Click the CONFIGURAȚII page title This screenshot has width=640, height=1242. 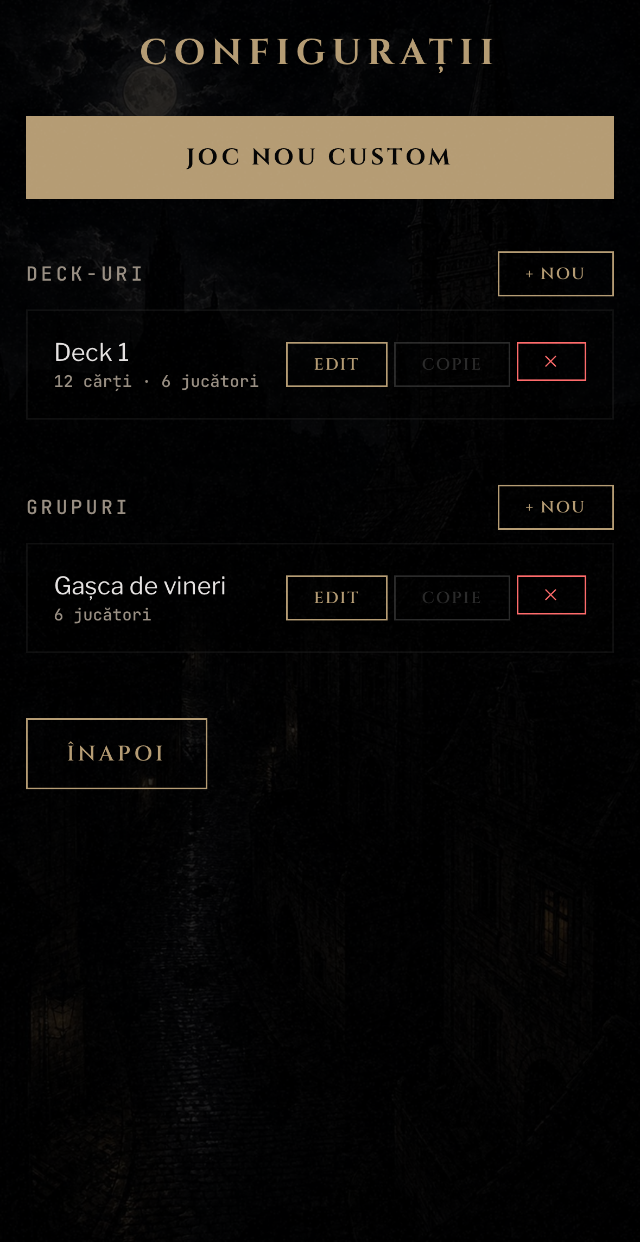[318, 52]
